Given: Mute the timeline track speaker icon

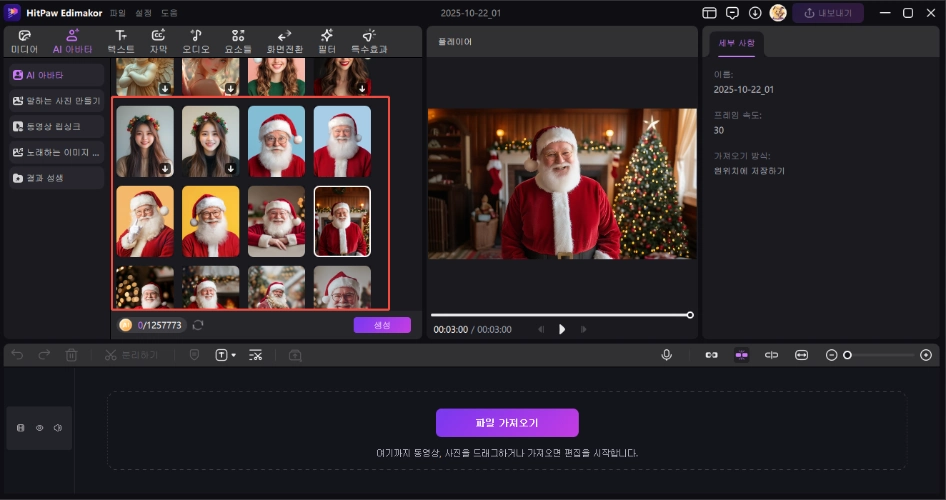Looking at the screenshot, I should [x=58, y=428].
